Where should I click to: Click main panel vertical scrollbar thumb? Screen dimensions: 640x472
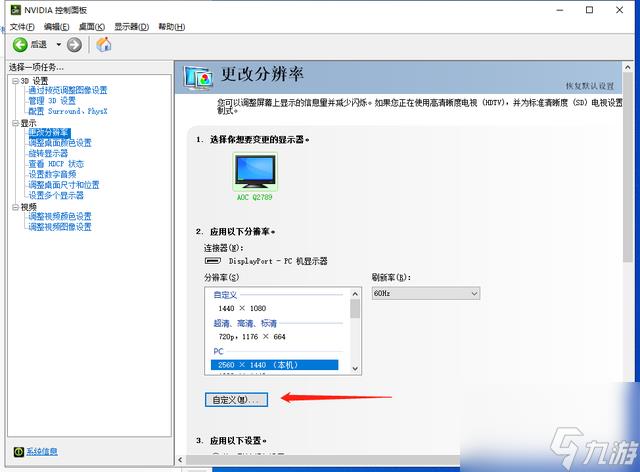pyautogui.click(x=628, y=167)
